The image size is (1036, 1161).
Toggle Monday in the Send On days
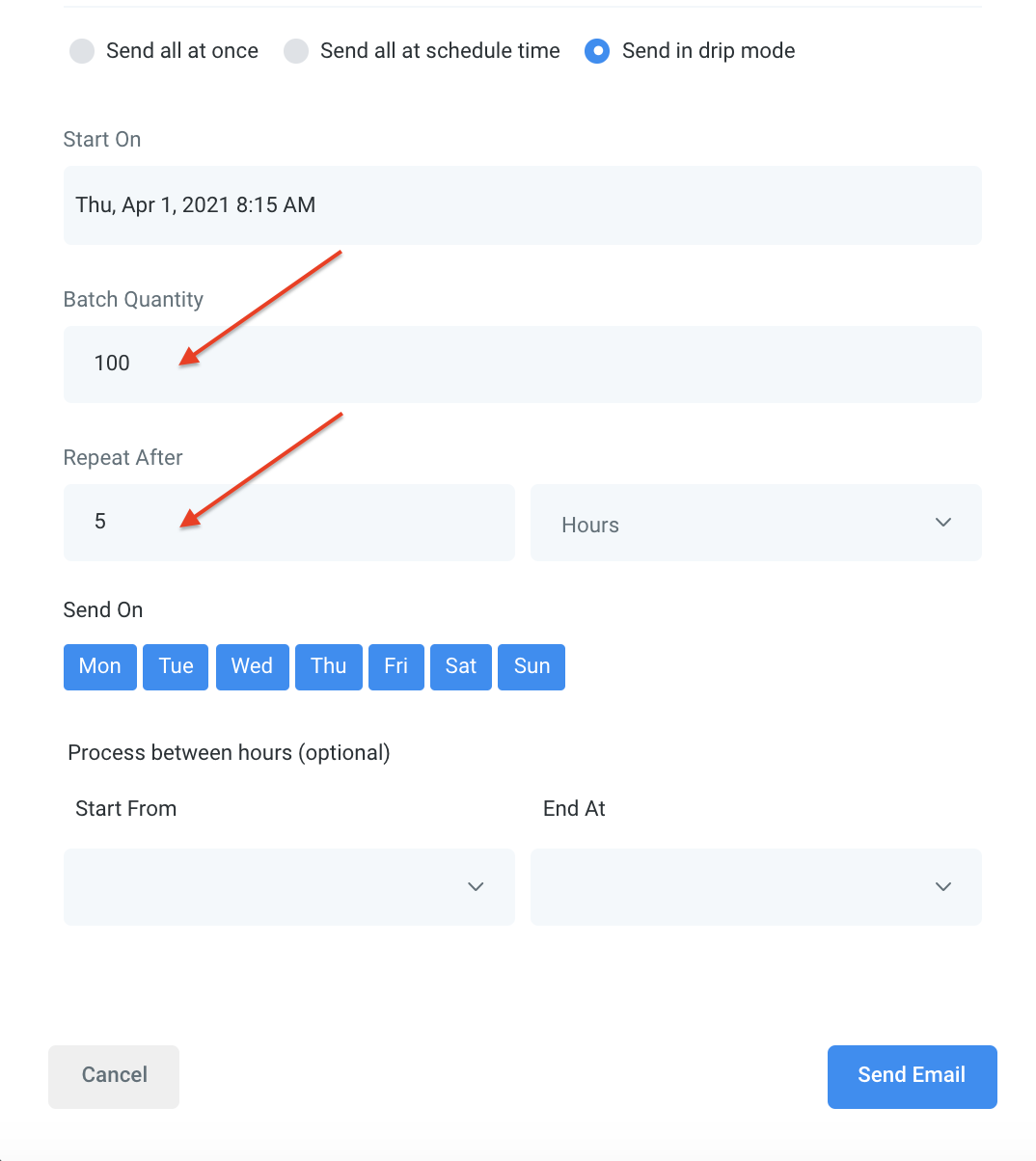click(99, 666)
